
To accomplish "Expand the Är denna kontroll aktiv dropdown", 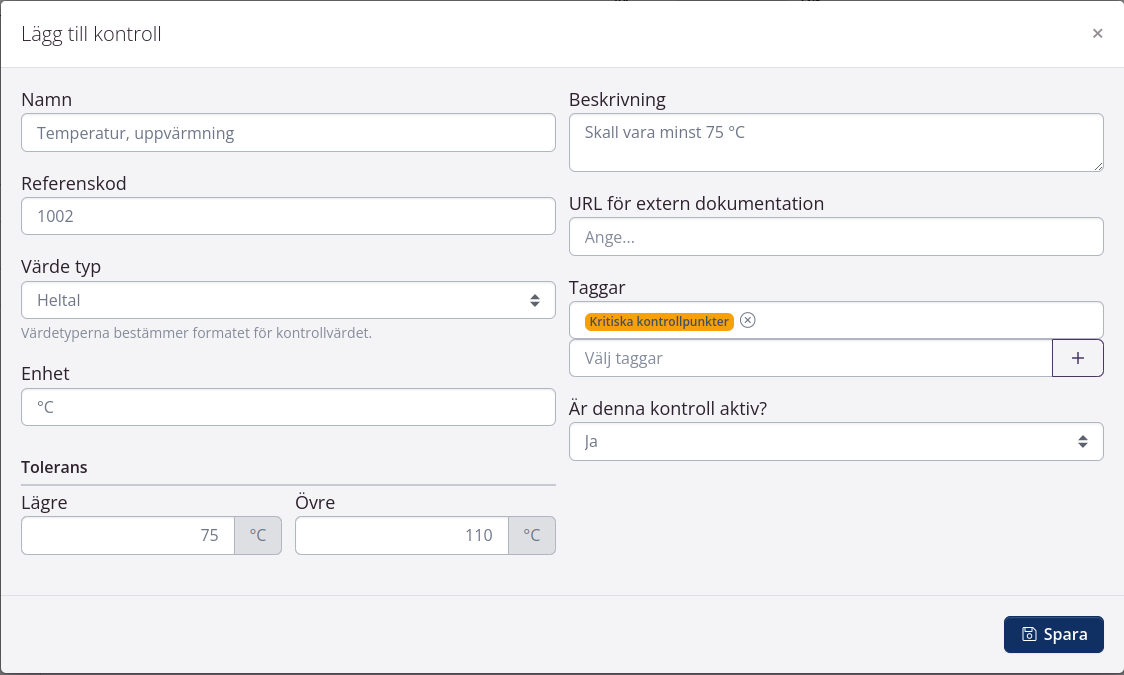I will pyautogui.click(x=835, y=441).
